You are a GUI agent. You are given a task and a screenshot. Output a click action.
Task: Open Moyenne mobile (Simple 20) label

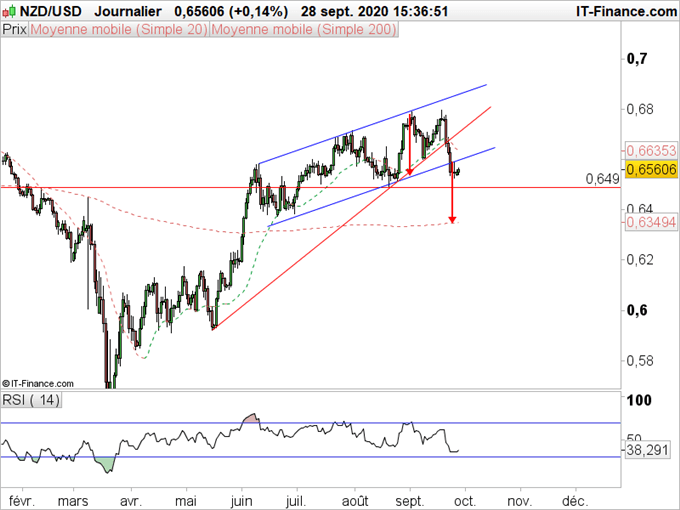click(x=119, y=29)
